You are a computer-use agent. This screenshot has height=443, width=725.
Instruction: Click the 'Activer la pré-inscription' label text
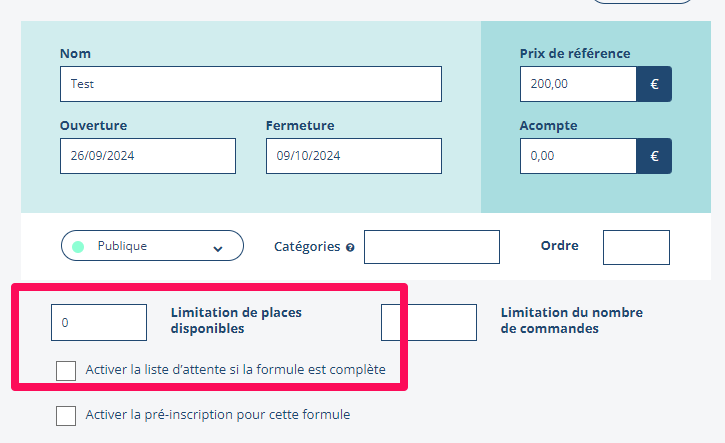(218, 414)
